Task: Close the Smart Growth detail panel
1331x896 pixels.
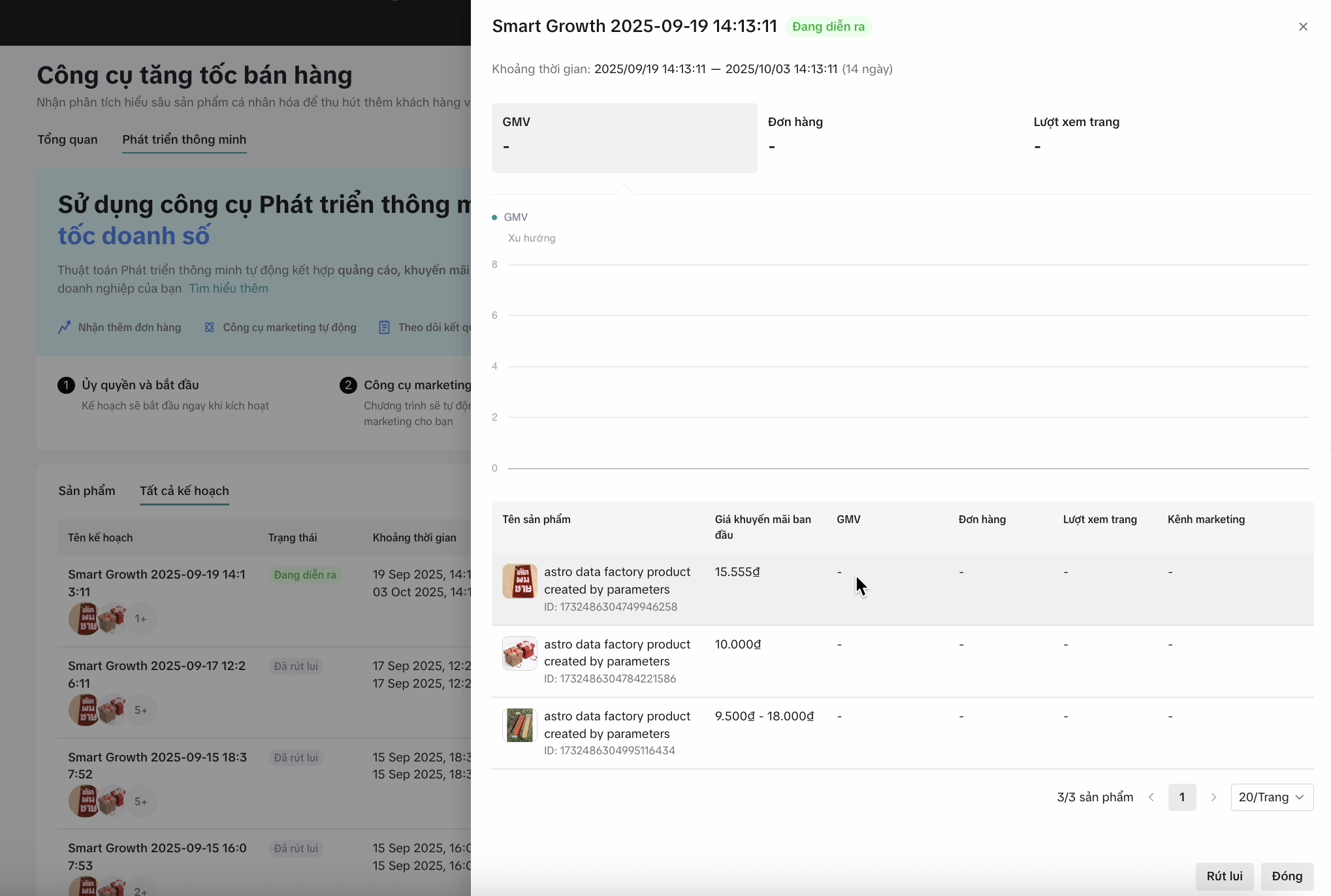Action: coord(1303,27)
